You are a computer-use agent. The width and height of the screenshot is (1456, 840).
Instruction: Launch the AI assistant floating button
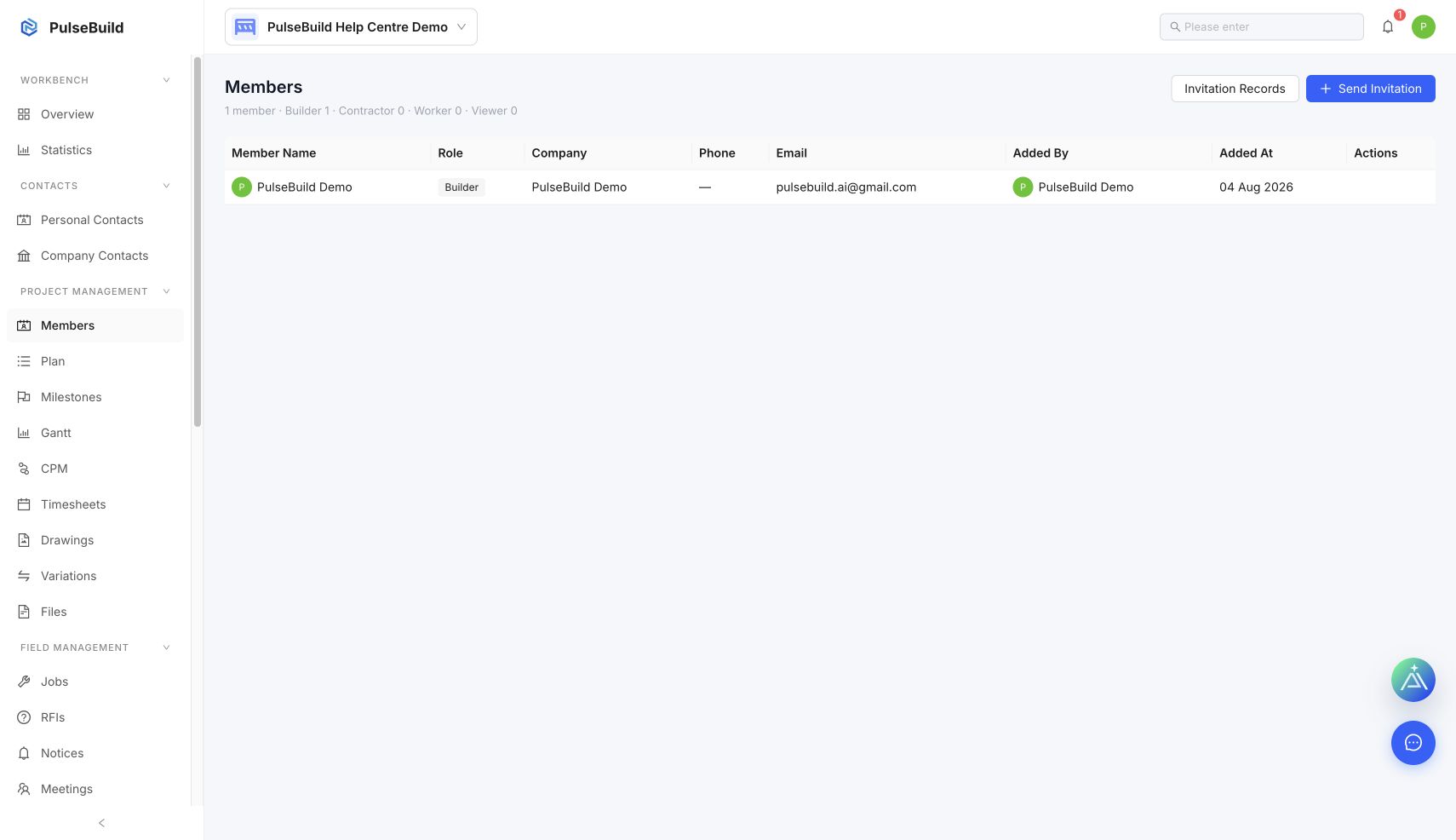point(1413,680)
